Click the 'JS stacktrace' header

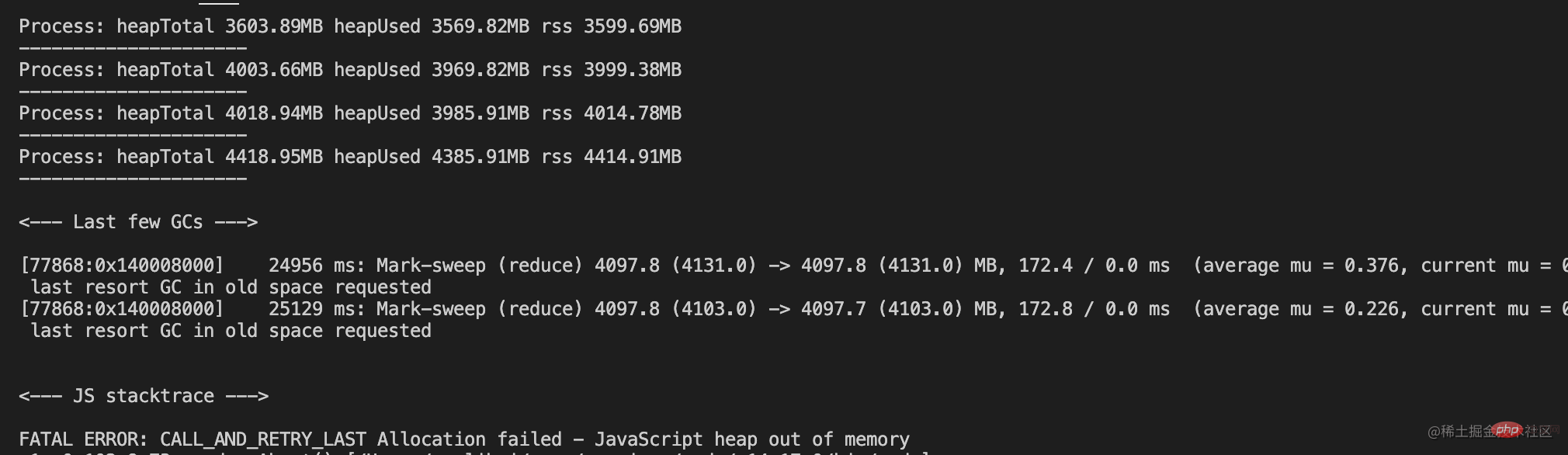[x=144, y=396]
